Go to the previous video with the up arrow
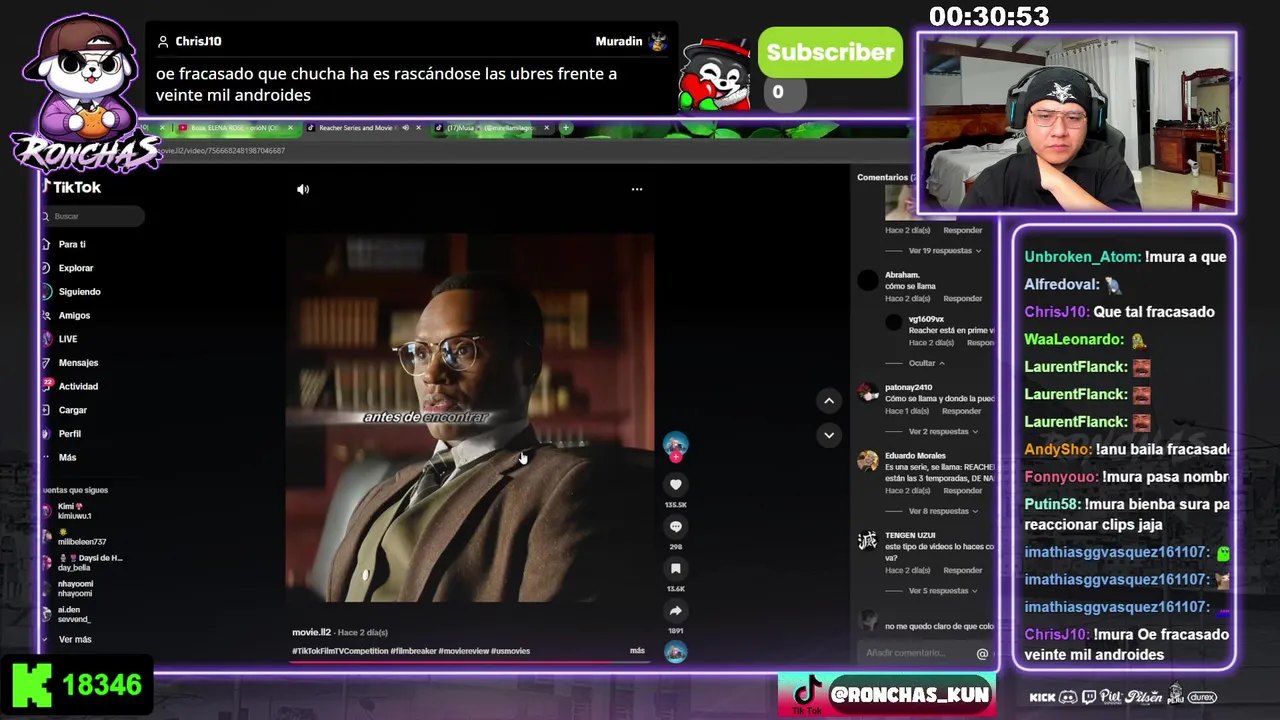Image resolution: width=1280 pixels, height=720 pixels. click(x=829, y=401)
